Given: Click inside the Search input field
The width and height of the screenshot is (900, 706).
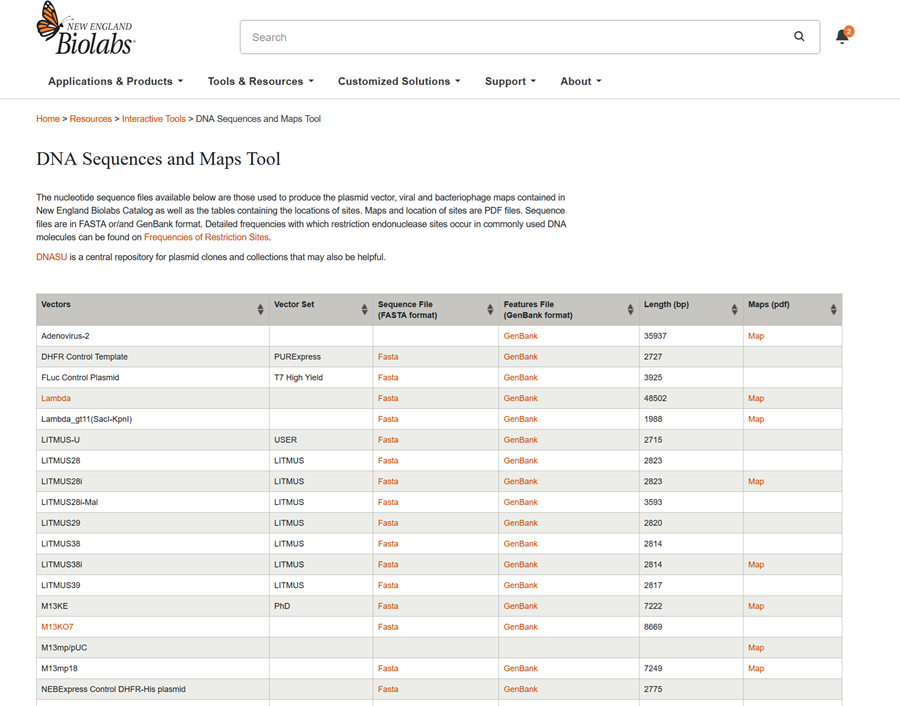Looking at the screenshot, I should point(510,37).
